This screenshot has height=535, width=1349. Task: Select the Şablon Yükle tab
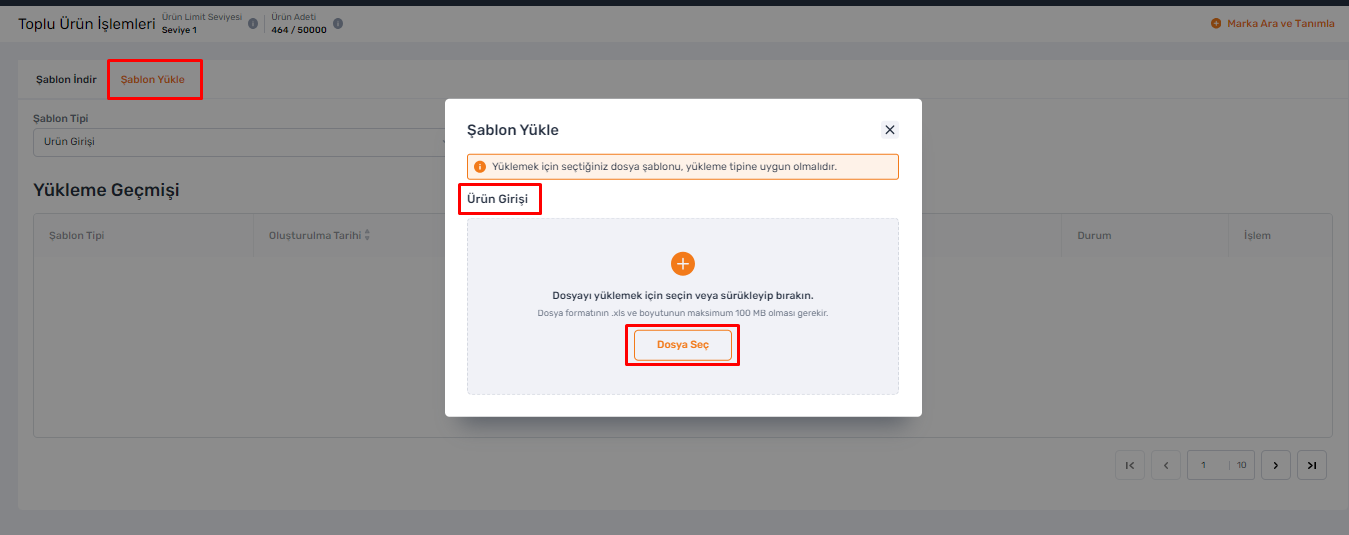153,79
